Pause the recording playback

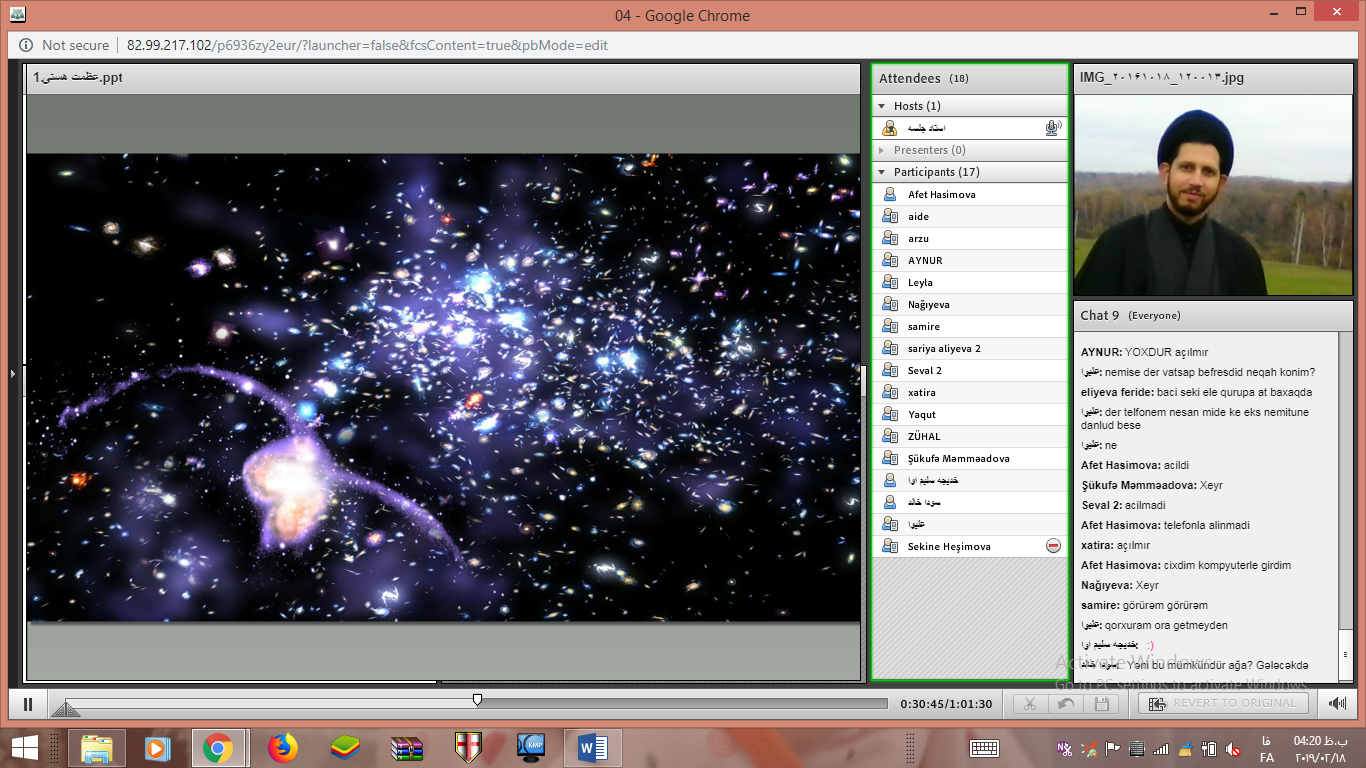28,704
